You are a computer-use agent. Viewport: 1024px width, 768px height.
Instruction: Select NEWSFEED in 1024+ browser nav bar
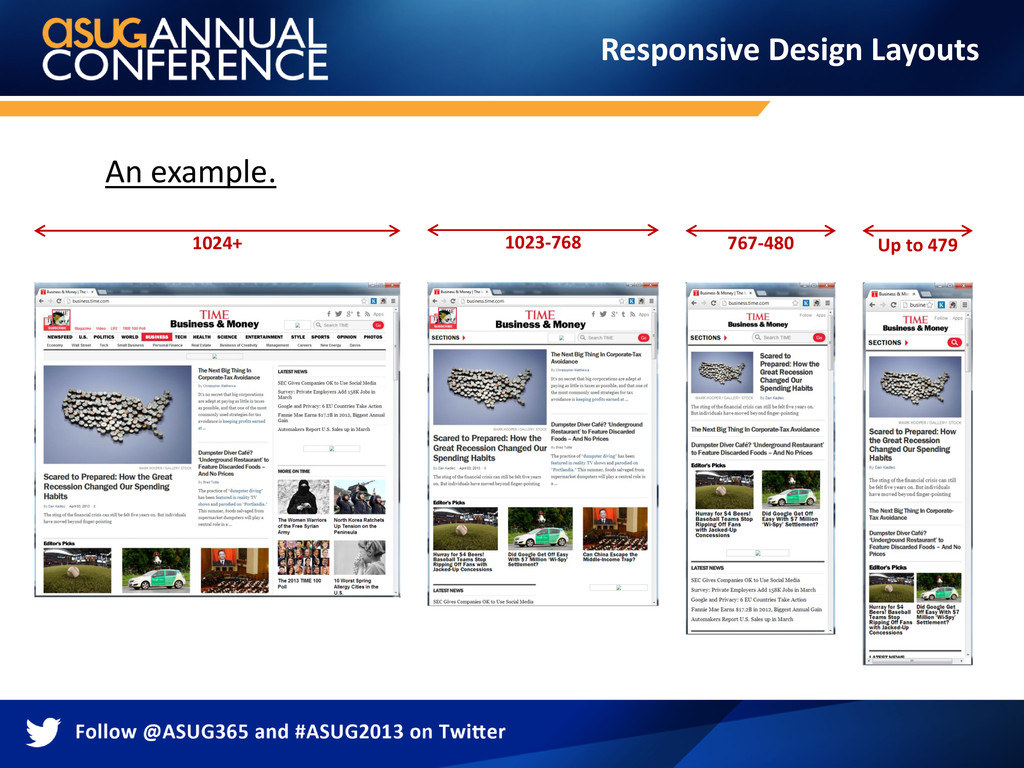[x=60, y=337]
